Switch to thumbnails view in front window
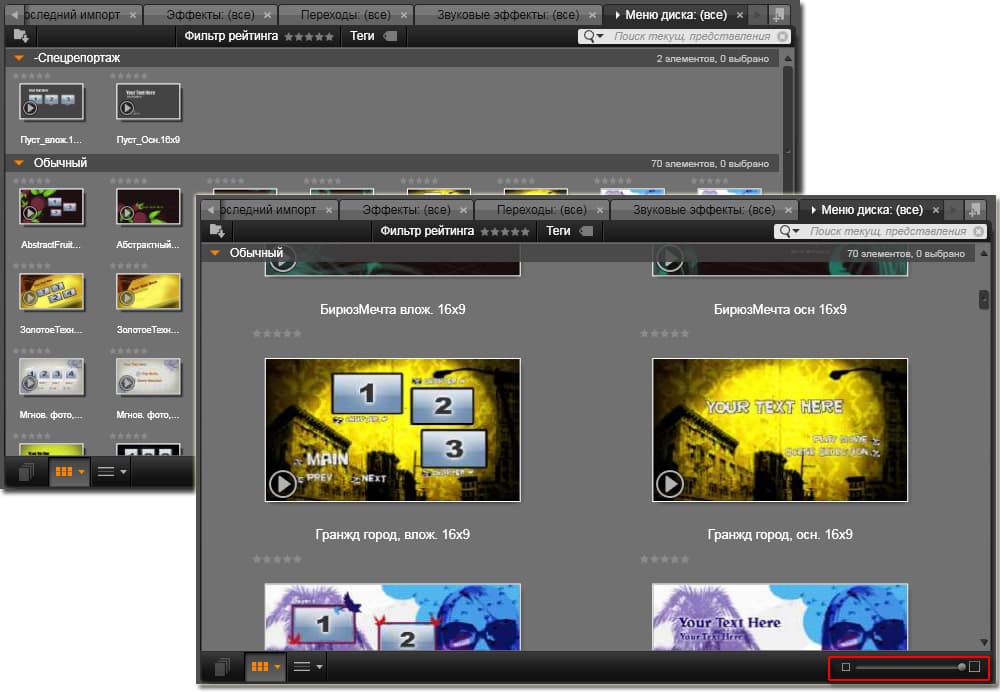The image size is (1000, 692). tap(260, 667)
